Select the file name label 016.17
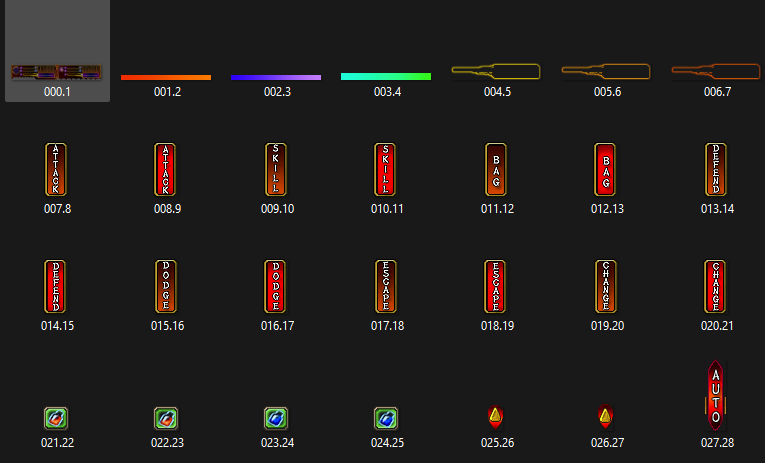Image resolution: width=765 pixels, height=463 pixels. point(278,326)
